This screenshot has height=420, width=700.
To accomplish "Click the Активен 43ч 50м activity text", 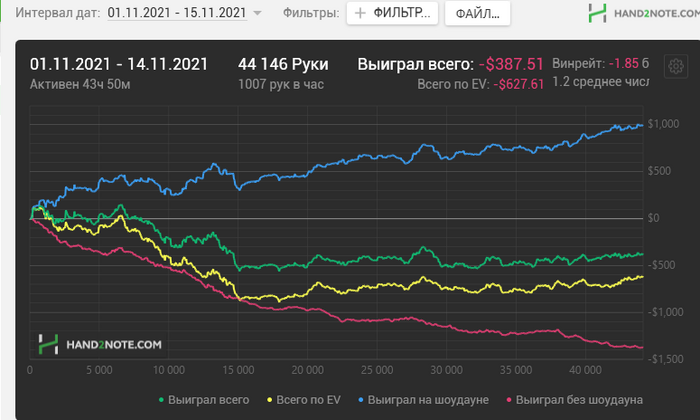I will [80, 84].
